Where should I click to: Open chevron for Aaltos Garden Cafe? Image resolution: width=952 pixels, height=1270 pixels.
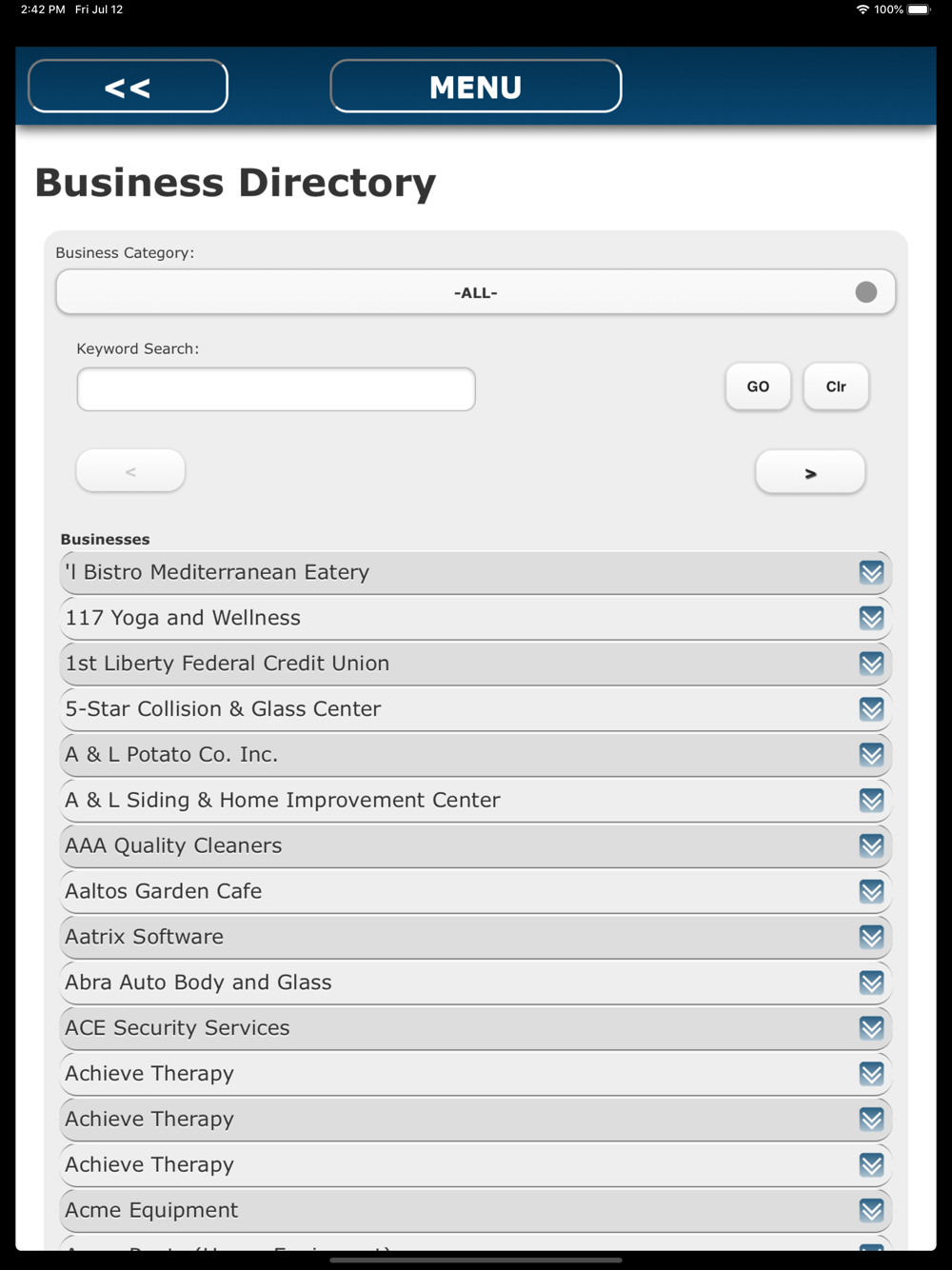click(871, 891)
